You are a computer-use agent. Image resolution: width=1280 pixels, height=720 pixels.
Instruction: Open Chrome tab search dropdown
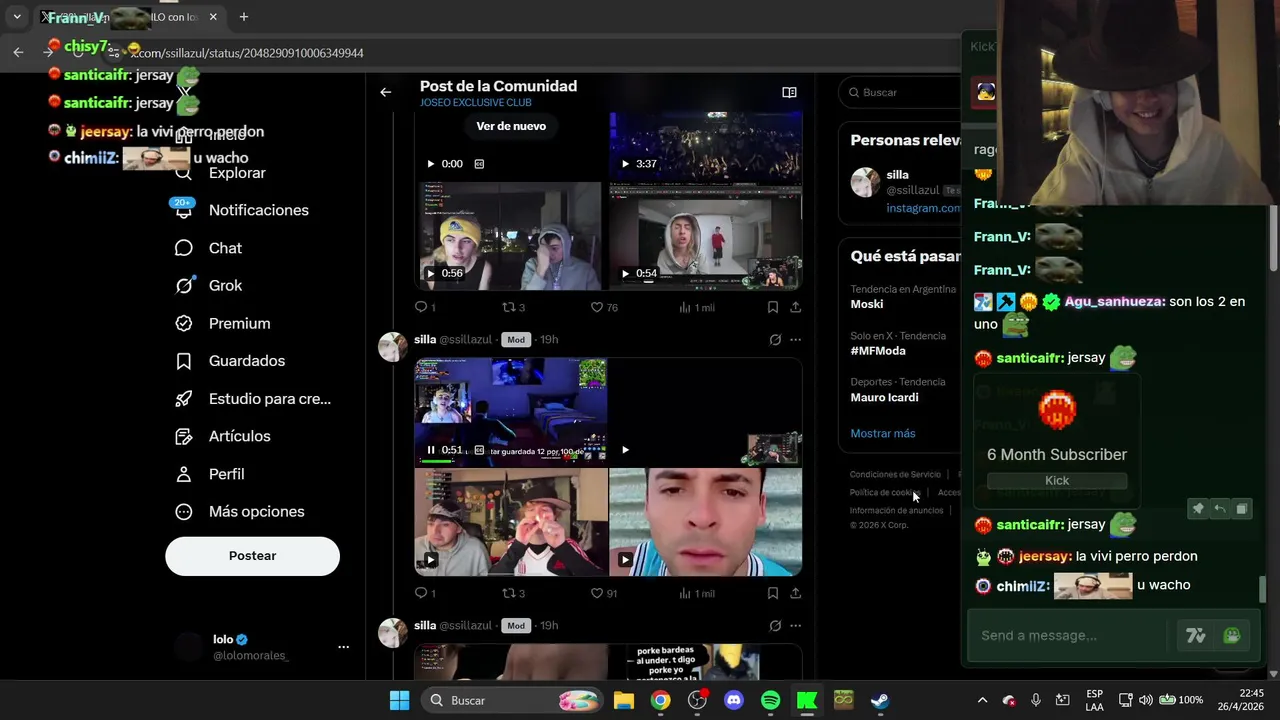(x=17, y=17)
